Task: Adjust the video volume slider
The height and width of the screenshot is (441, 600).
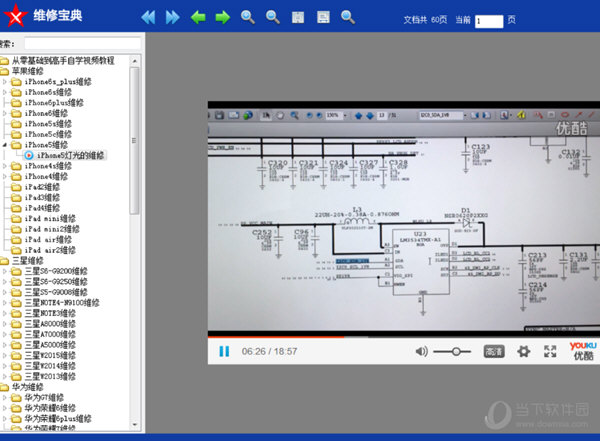Action: pyautogui.click(x=452, y=351)
